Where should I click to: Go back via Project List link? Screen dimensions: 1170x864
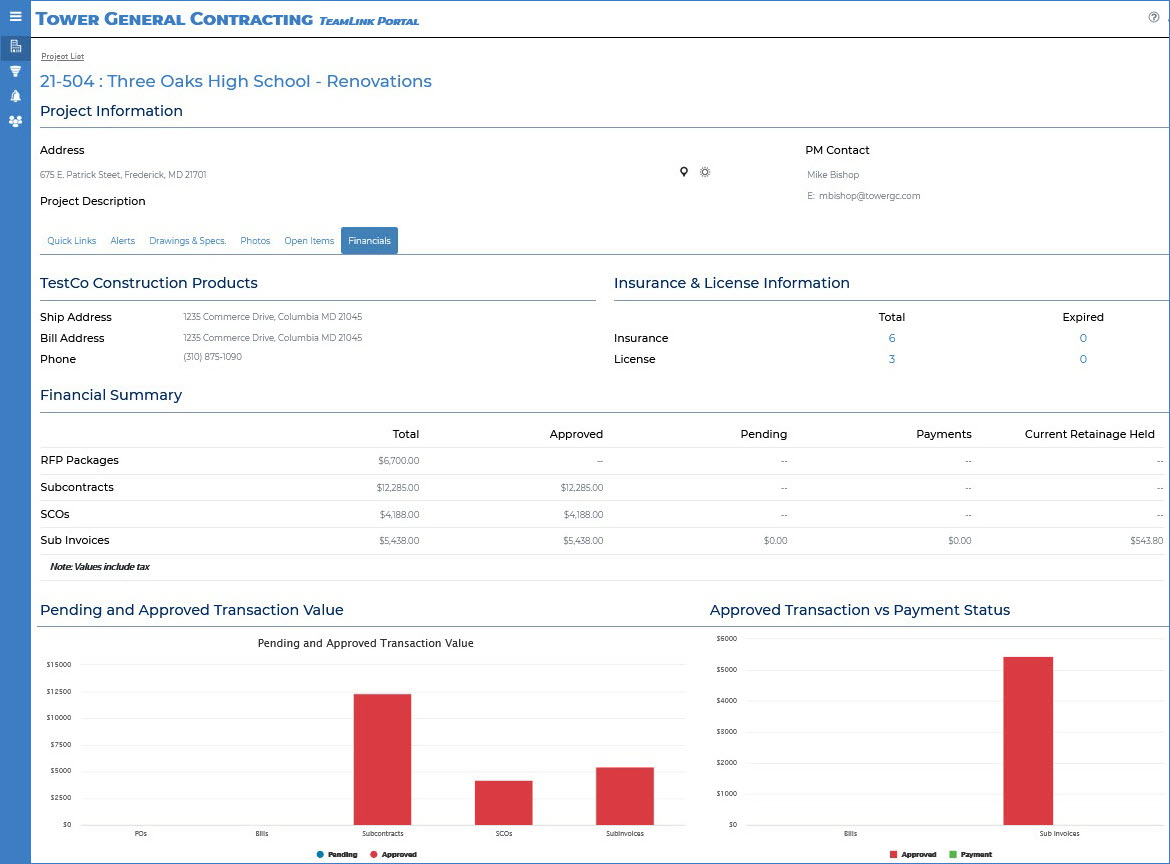[x=63, y=57]
